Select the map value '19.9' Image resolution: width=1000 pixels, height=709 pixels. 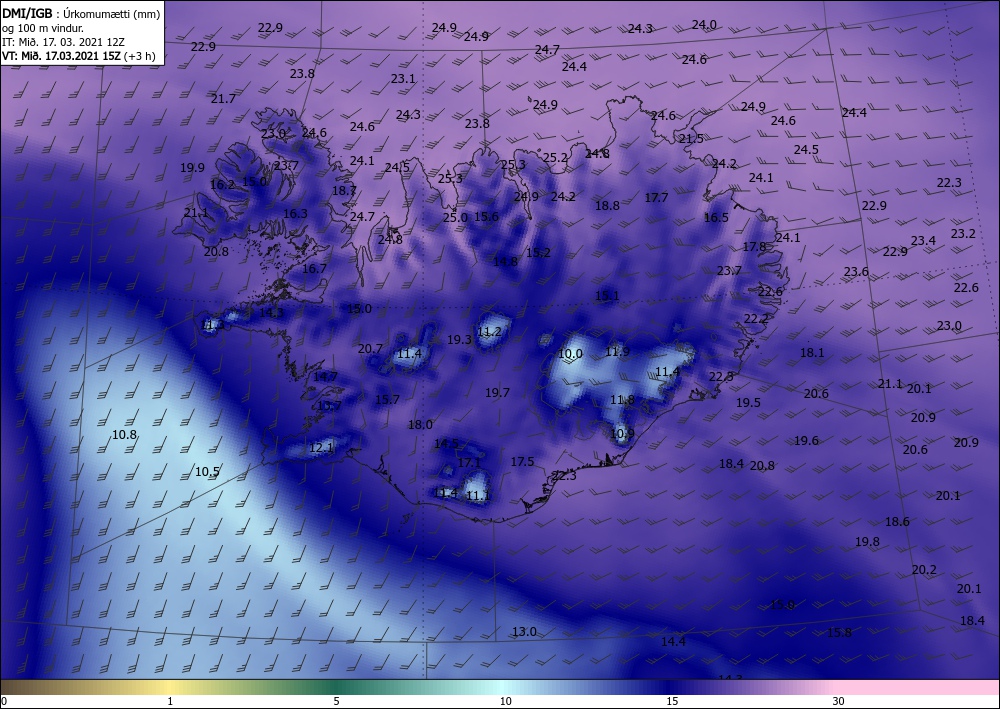(192, 168)
